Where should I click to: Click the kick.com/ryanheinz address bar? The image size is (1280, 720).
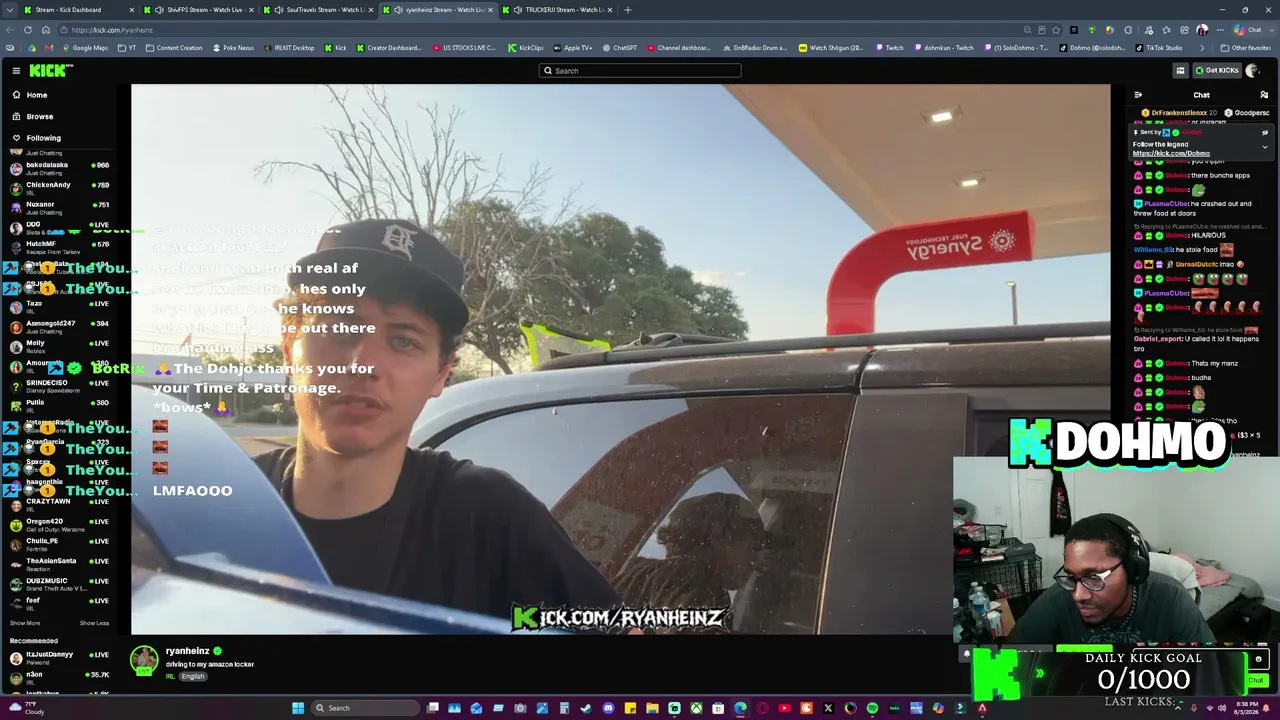click(540, 30)
